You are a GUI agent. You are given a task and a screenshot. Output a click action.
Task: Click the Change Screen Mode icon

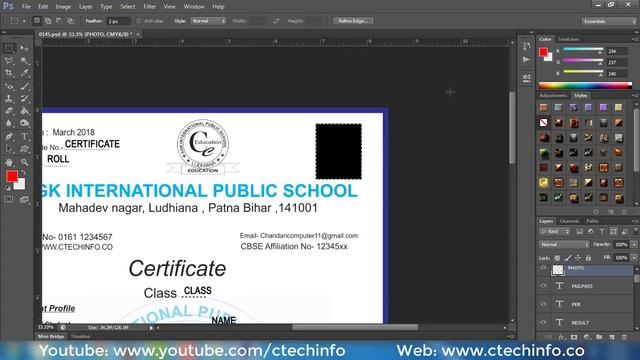[x=24, y=199]
